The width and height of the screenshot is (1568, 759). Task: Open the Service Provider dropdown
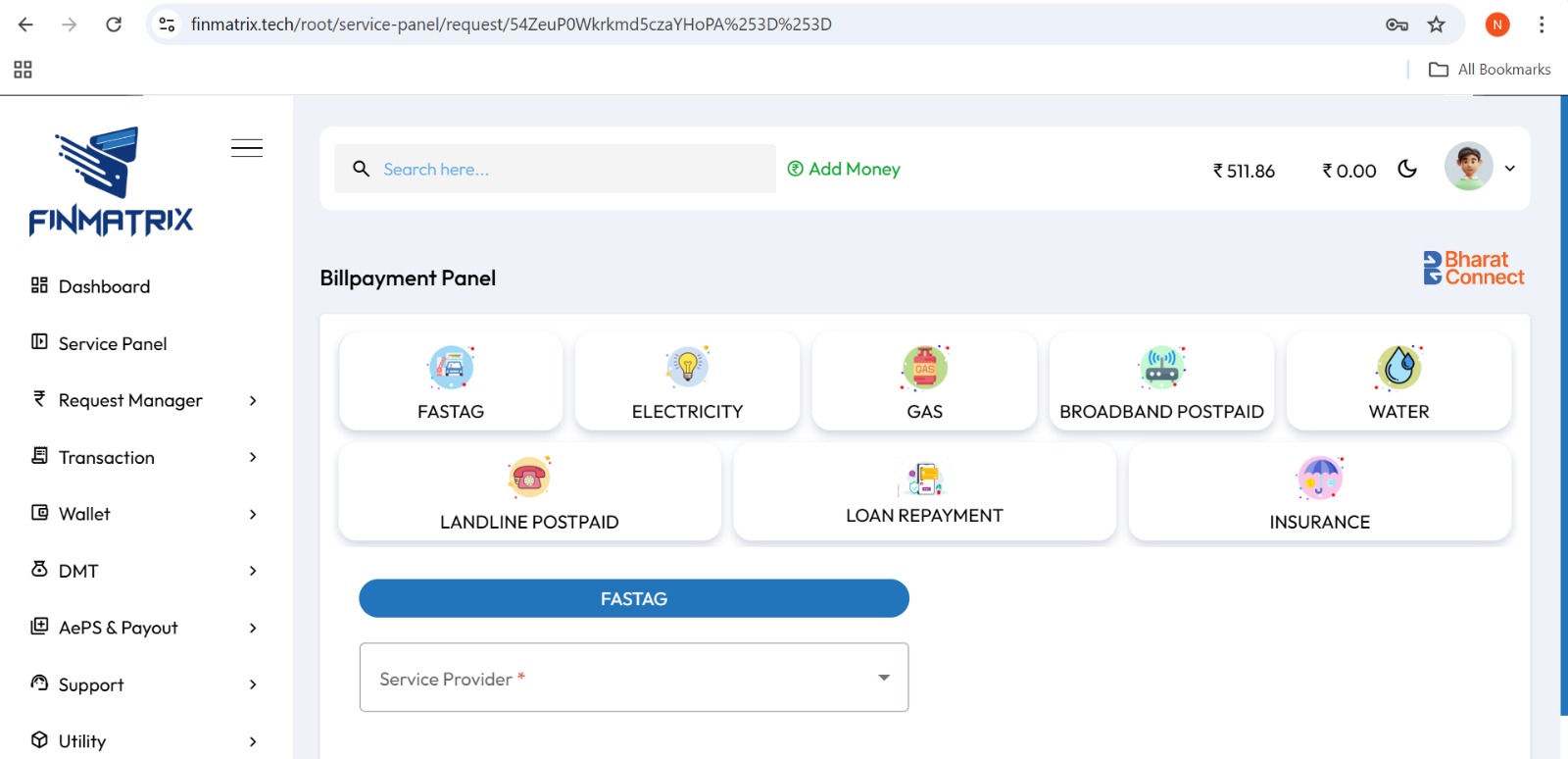tap(634, 678)
